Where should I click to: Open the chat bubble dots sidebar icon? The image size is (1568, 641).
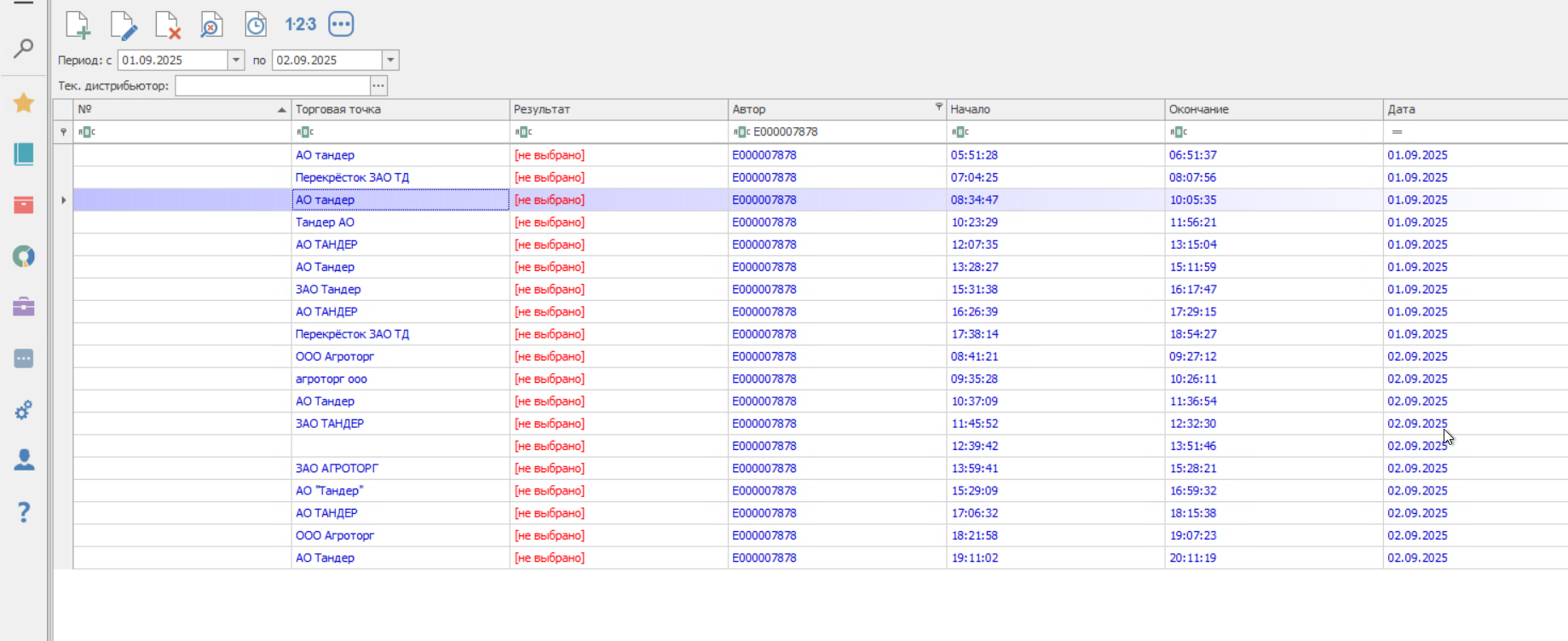[x=24, y=359]
